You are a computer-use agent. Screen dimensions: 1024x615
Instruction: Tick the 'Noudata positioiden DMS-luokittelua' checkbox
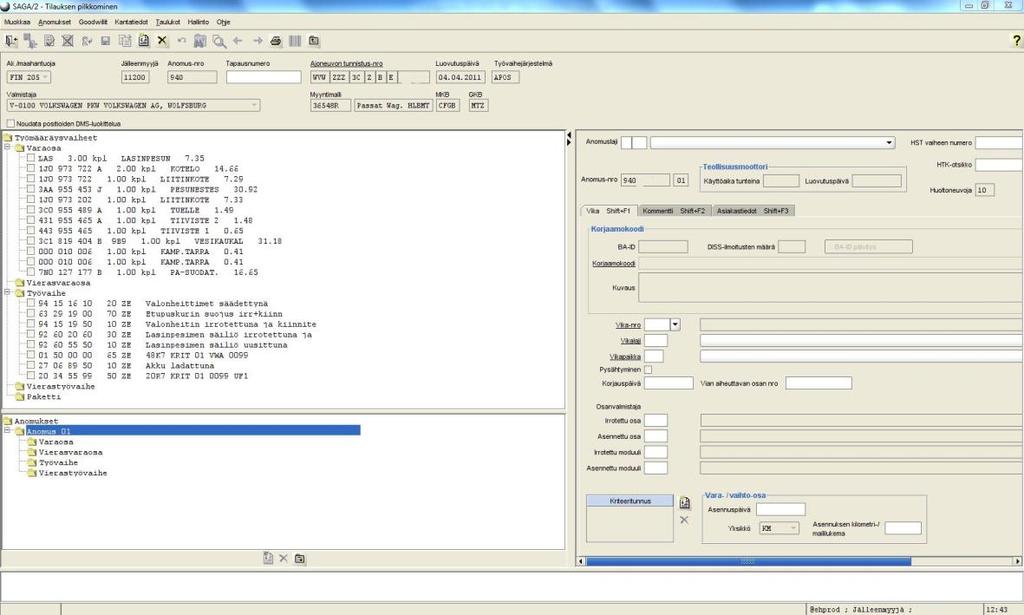point(10,123)
